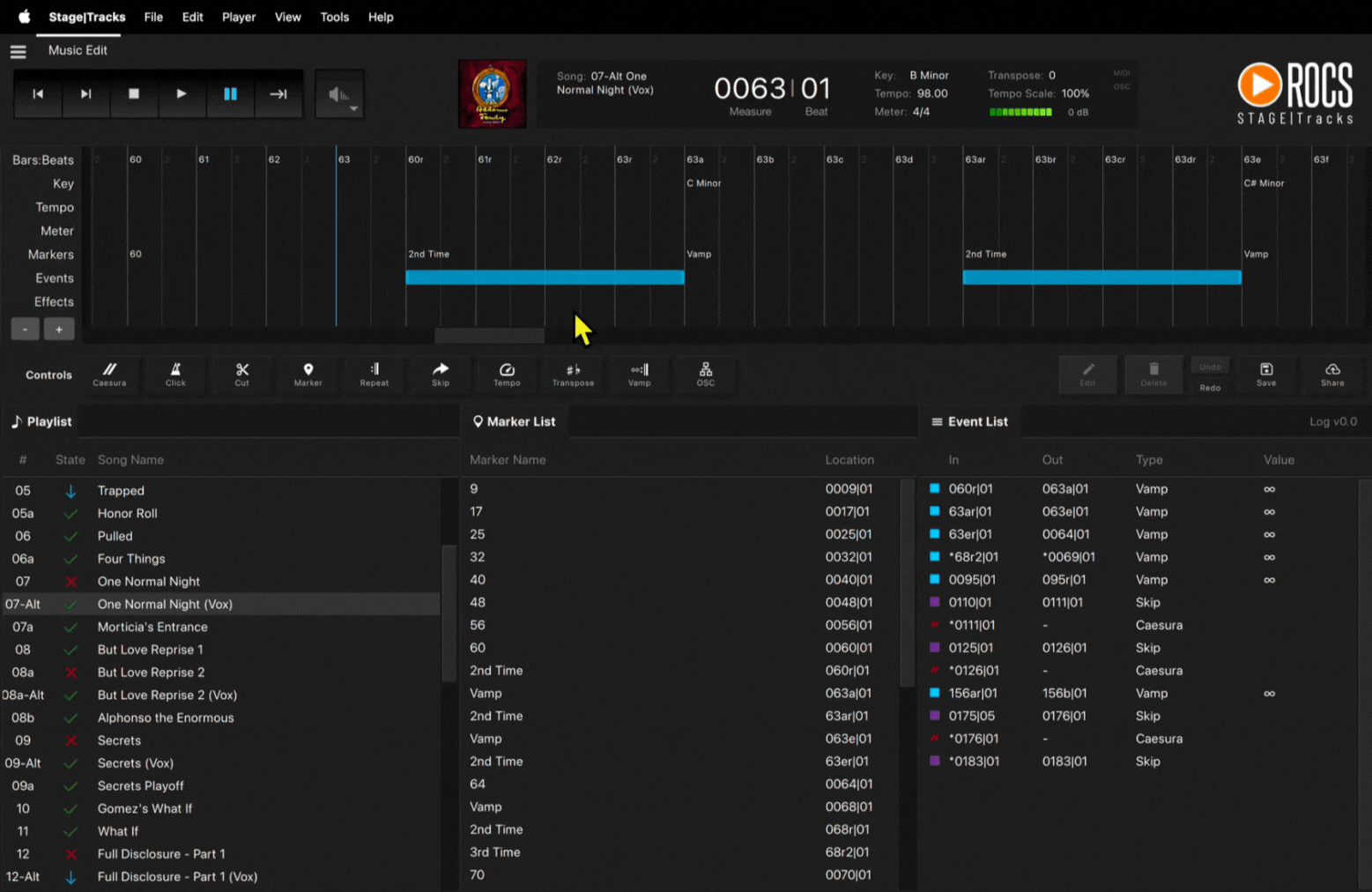The height and width of the screenshot is (892, 1372).
Task: Sort markers by Location column header
Action: point(849,460)
